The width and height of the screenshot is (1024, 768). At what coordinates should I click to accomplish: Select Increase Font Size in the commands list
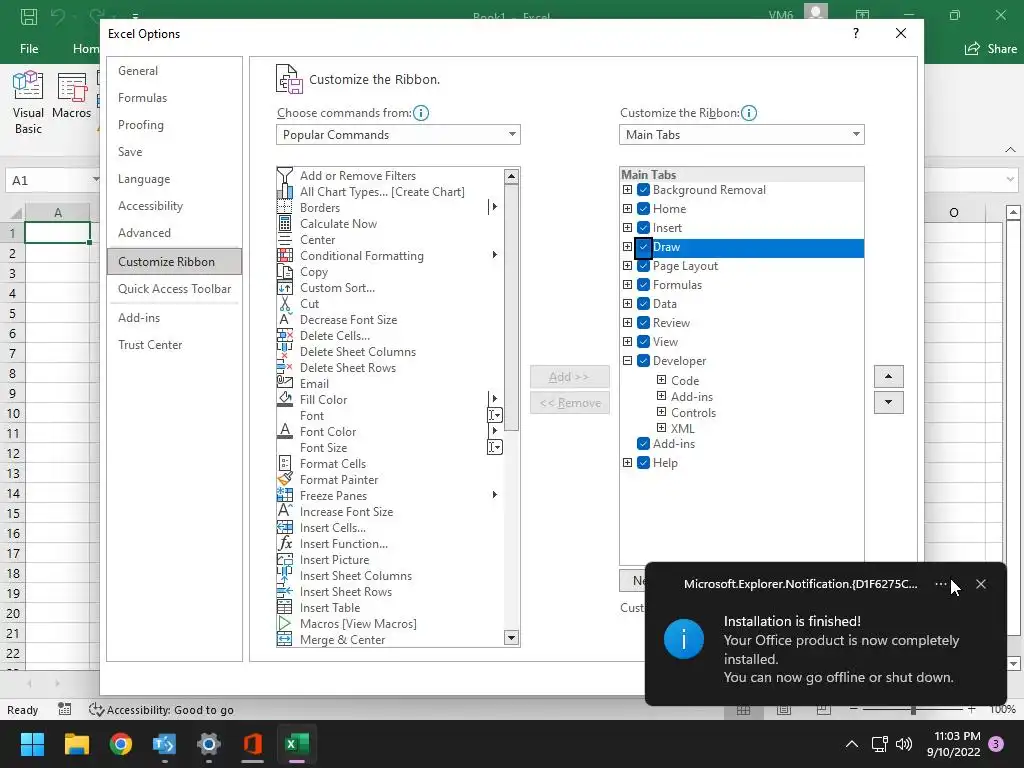coord(390,511)
